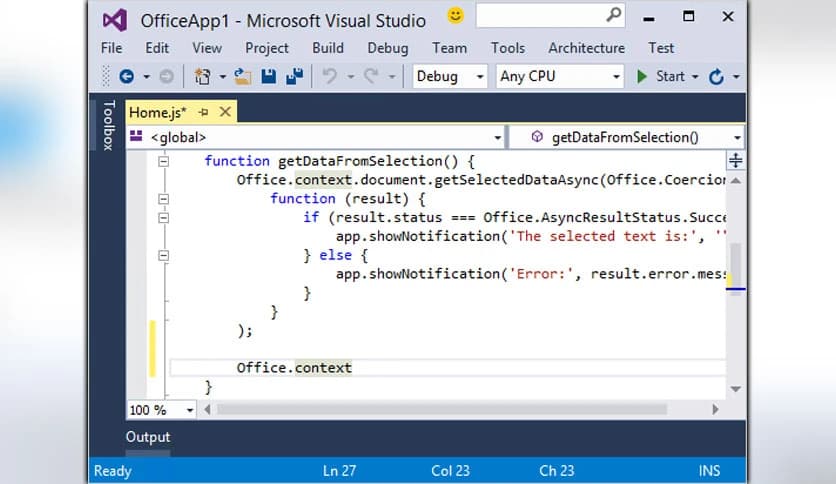Open the 100 % zoom level dropdown

click(x=161, y=410)
